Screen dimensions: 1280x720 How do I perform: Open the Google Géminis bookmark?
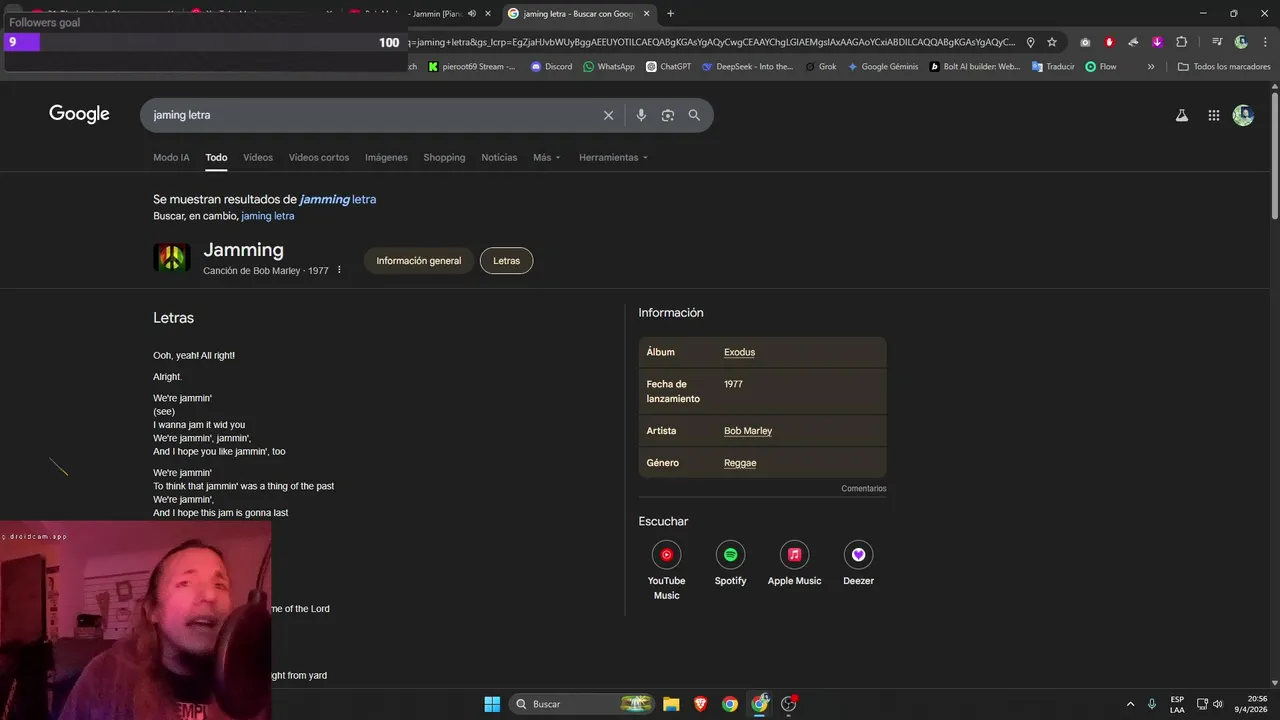coord(883,67)
